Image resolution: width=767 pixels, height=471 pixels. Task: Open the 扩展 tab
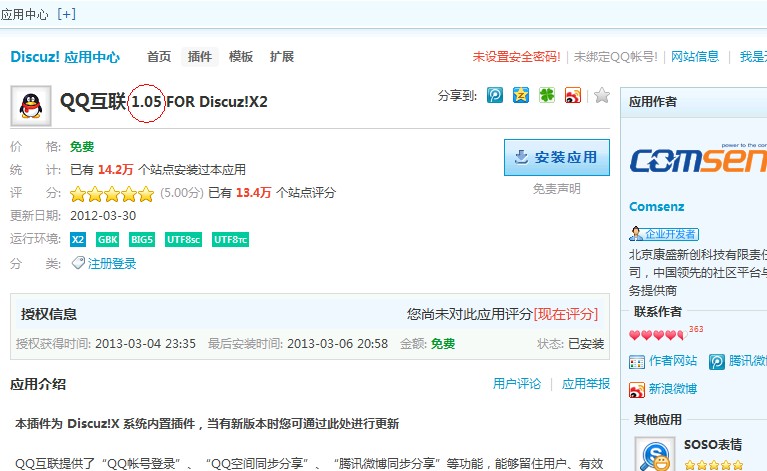[282, 57]
